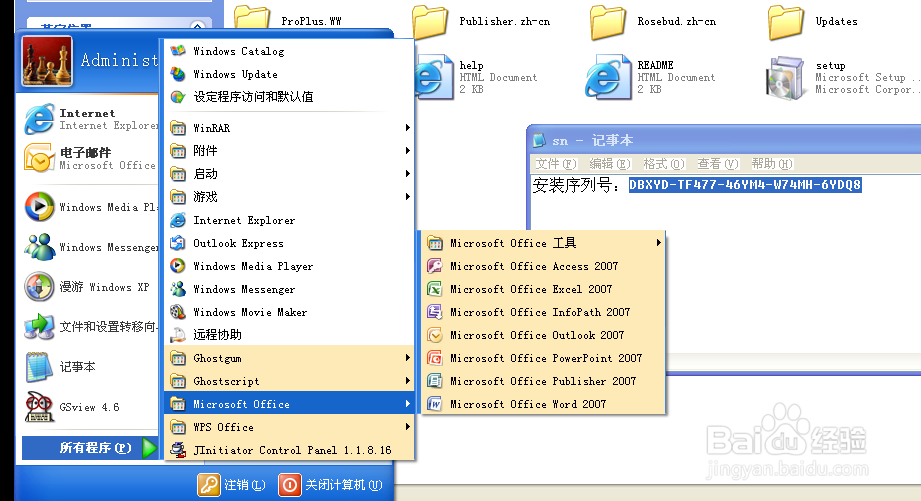Open Notepad 帮助(H) menu
Viewport: 921px width, 501px height.
772,164
